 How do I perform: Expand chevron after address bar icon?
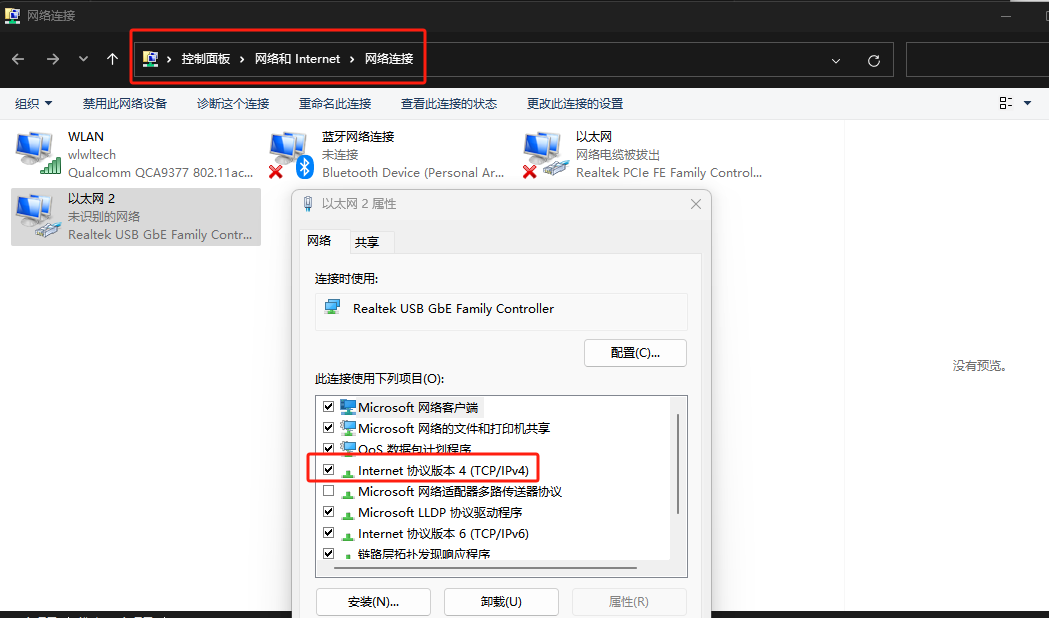(169, 60)
